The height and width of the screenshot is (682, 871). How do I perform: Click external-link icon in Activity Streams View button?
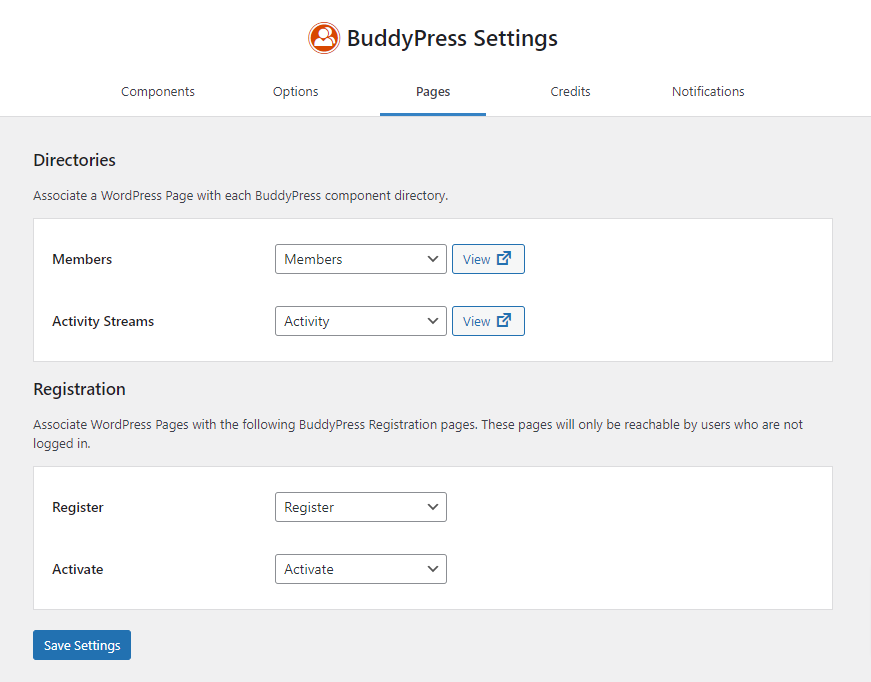[504, 320]
